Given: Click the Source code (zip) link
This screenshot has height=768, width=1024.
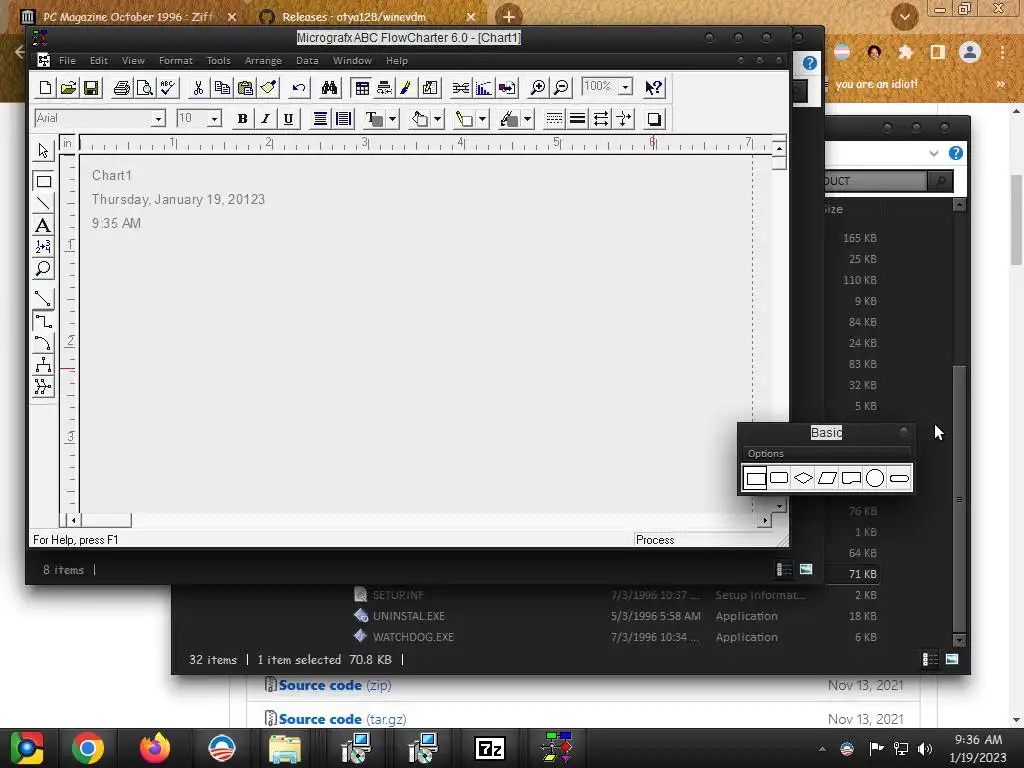Looking at the screenshot, I should (x=335, y=685).
